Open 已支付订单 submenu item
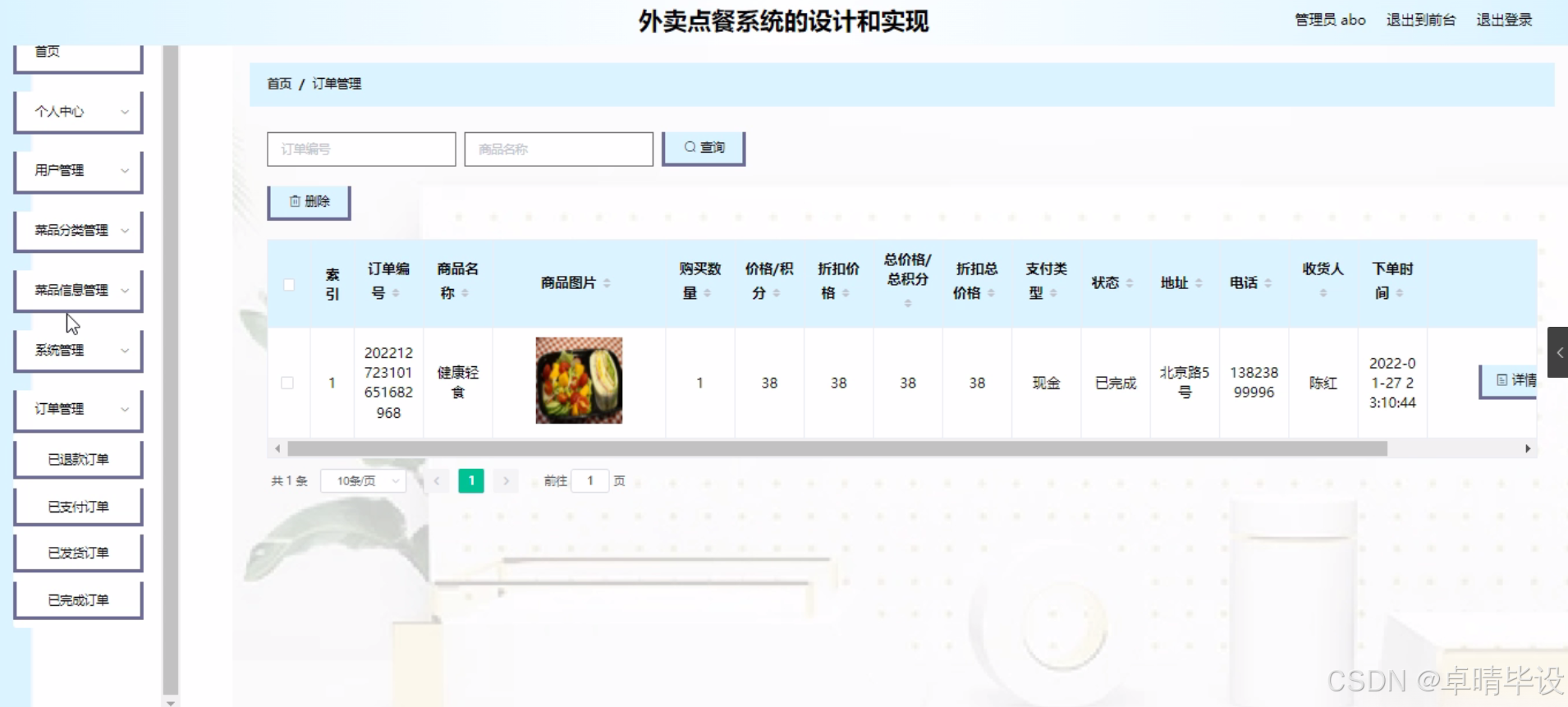 [79, 507]
